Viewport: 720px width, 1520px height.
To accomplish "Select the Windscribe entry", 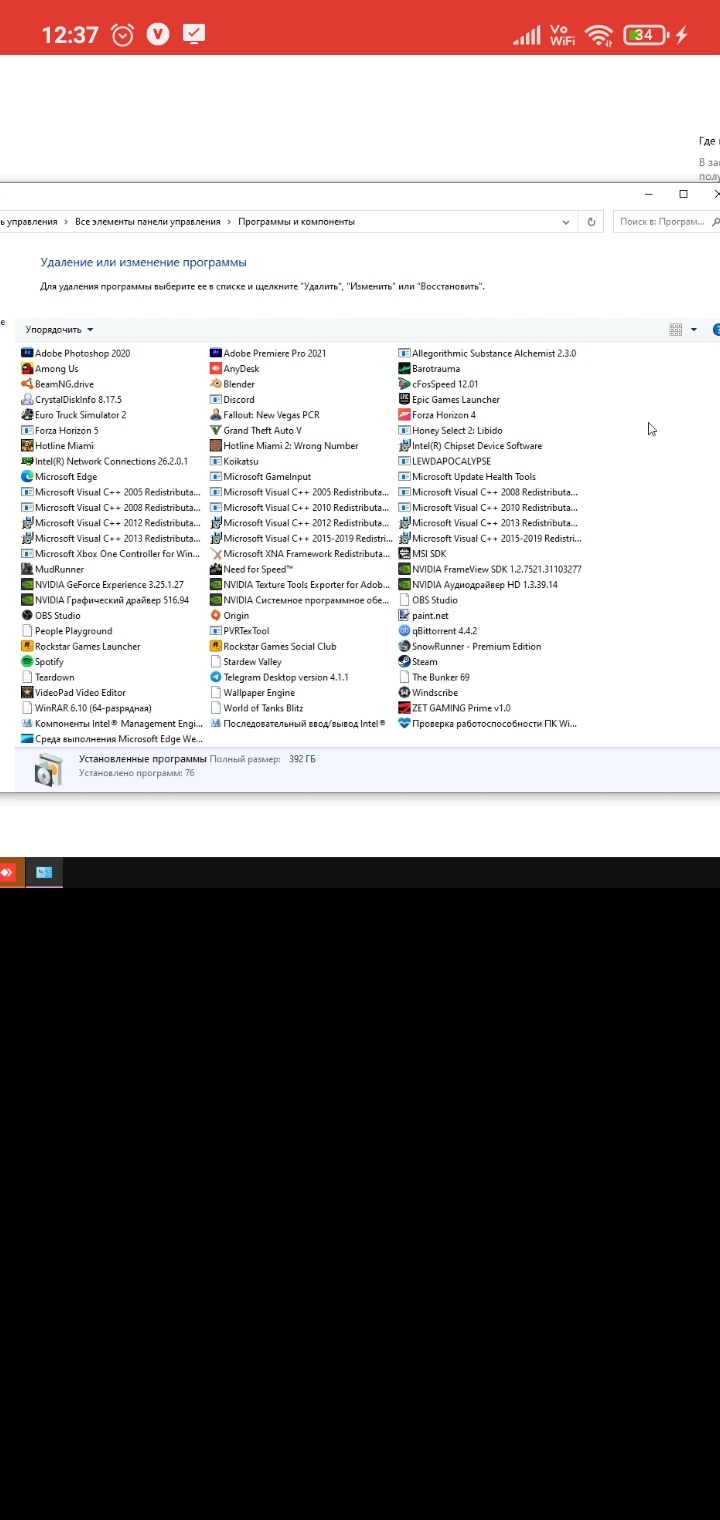I will pos(428,693).
